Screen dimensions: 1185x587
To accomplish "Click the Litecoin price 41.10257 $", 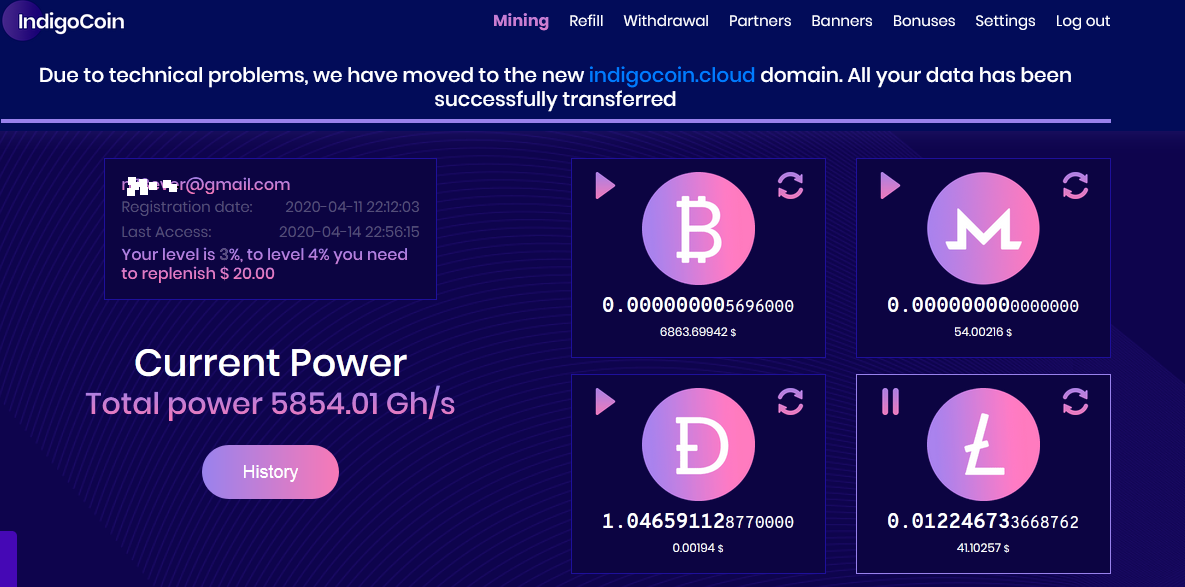I will tap(983, 548).
